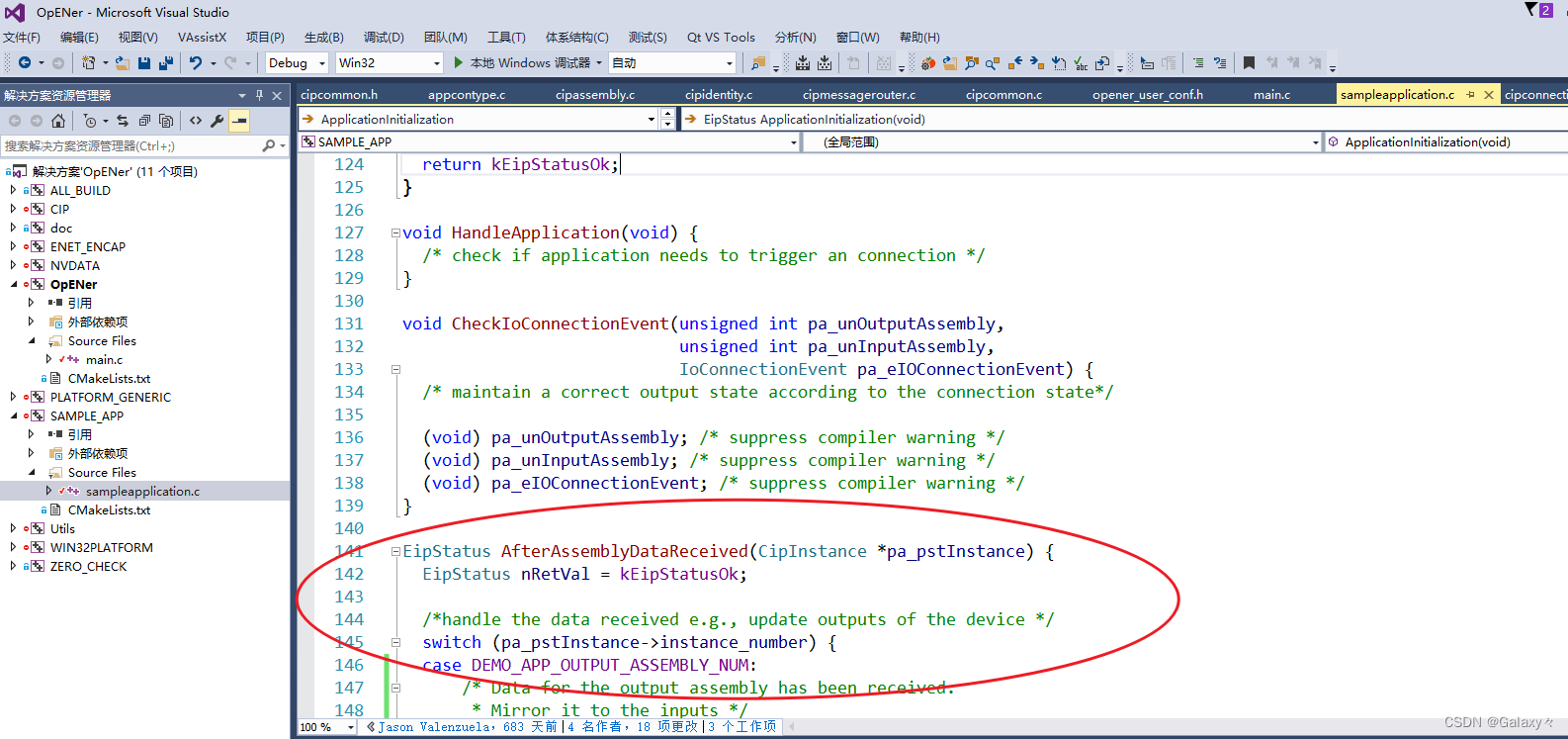
Task: Select CMakeLists.txt under SAMPLE_APP
Action: click(x=109, y=509)
